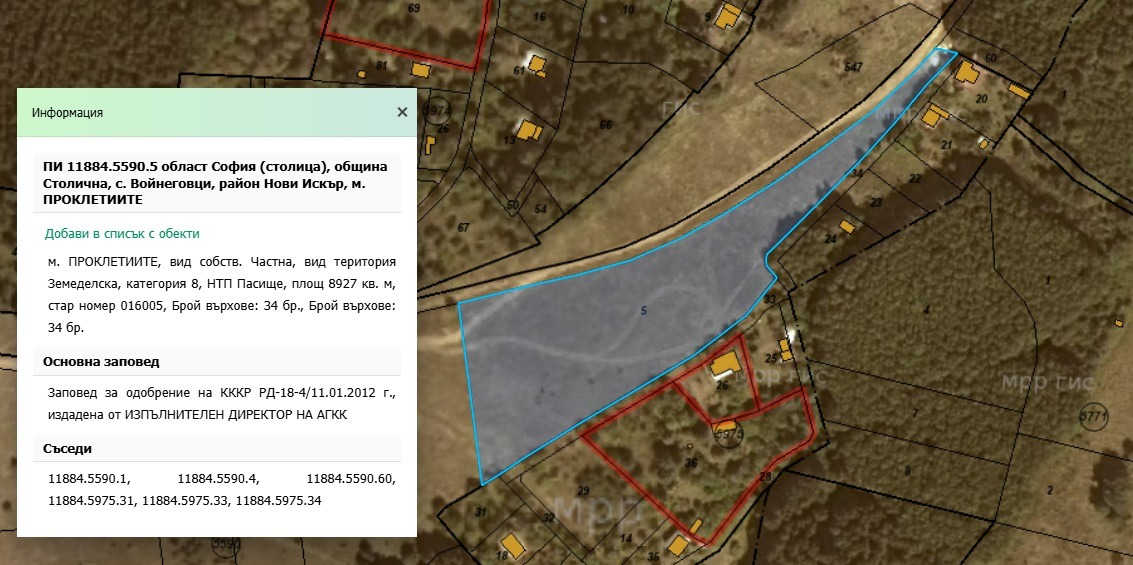Select forest parcel 8 on the map
The height and width of the screenshot is (565, 1133).
(908, 471)
